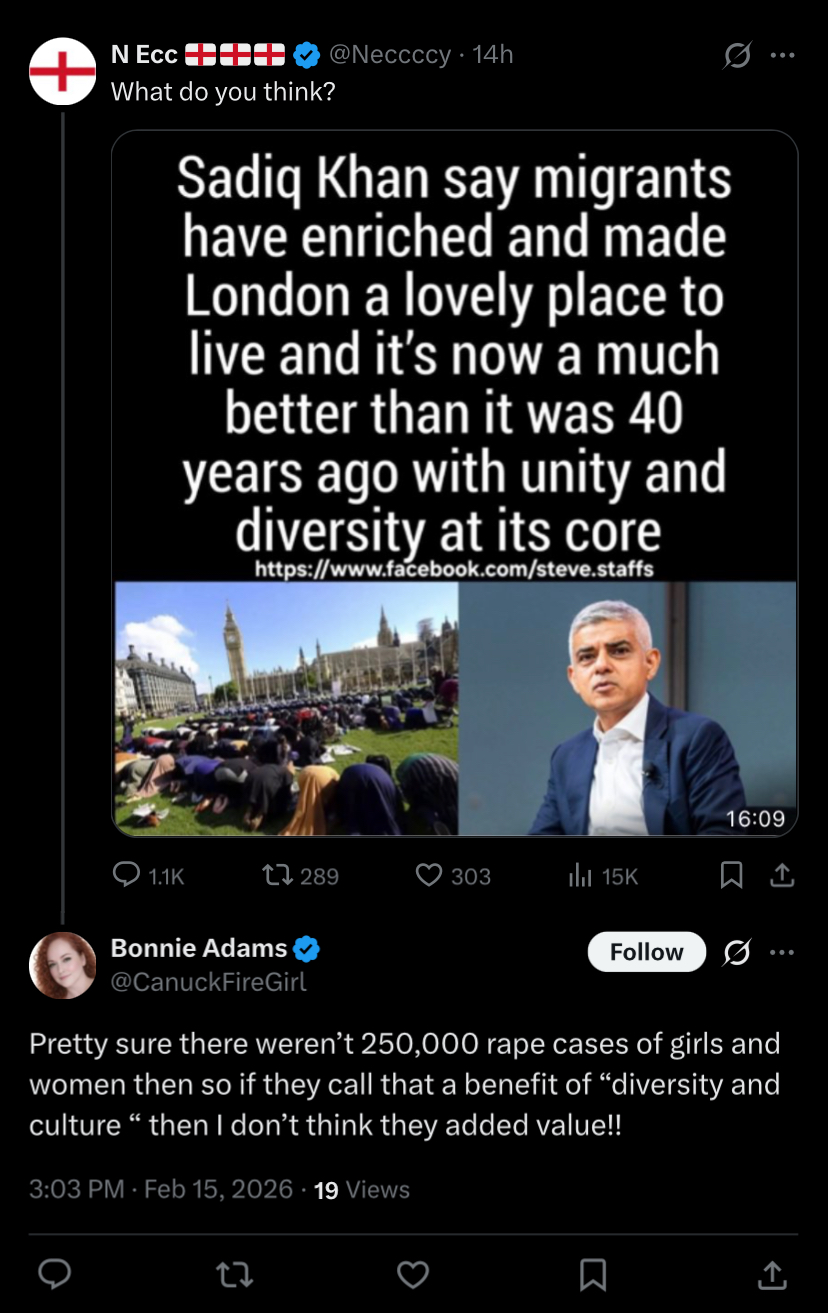This screenshot has height=1313, width=828.
Task: Bookmark Bonnie Adams' reply
Action: click(593, 1273)
